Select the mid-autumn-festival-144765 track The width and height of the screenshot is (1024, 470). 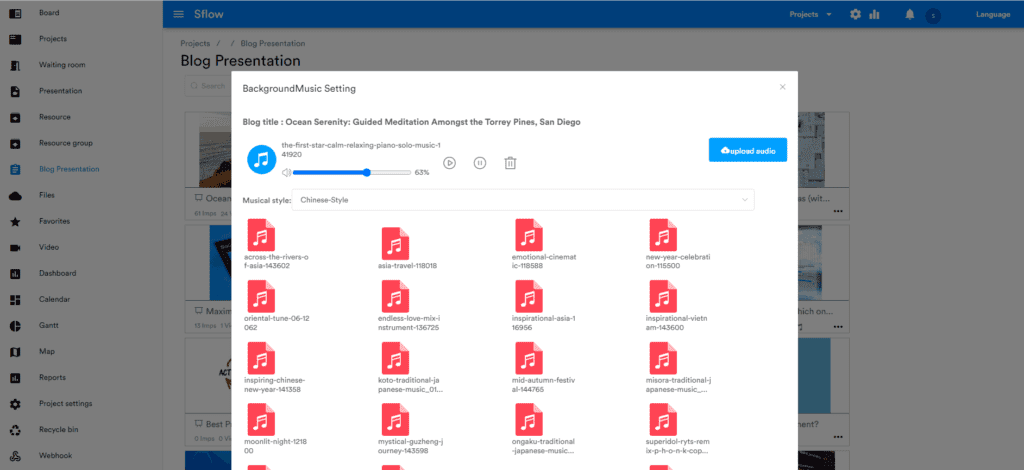click(x=529, y=358)
